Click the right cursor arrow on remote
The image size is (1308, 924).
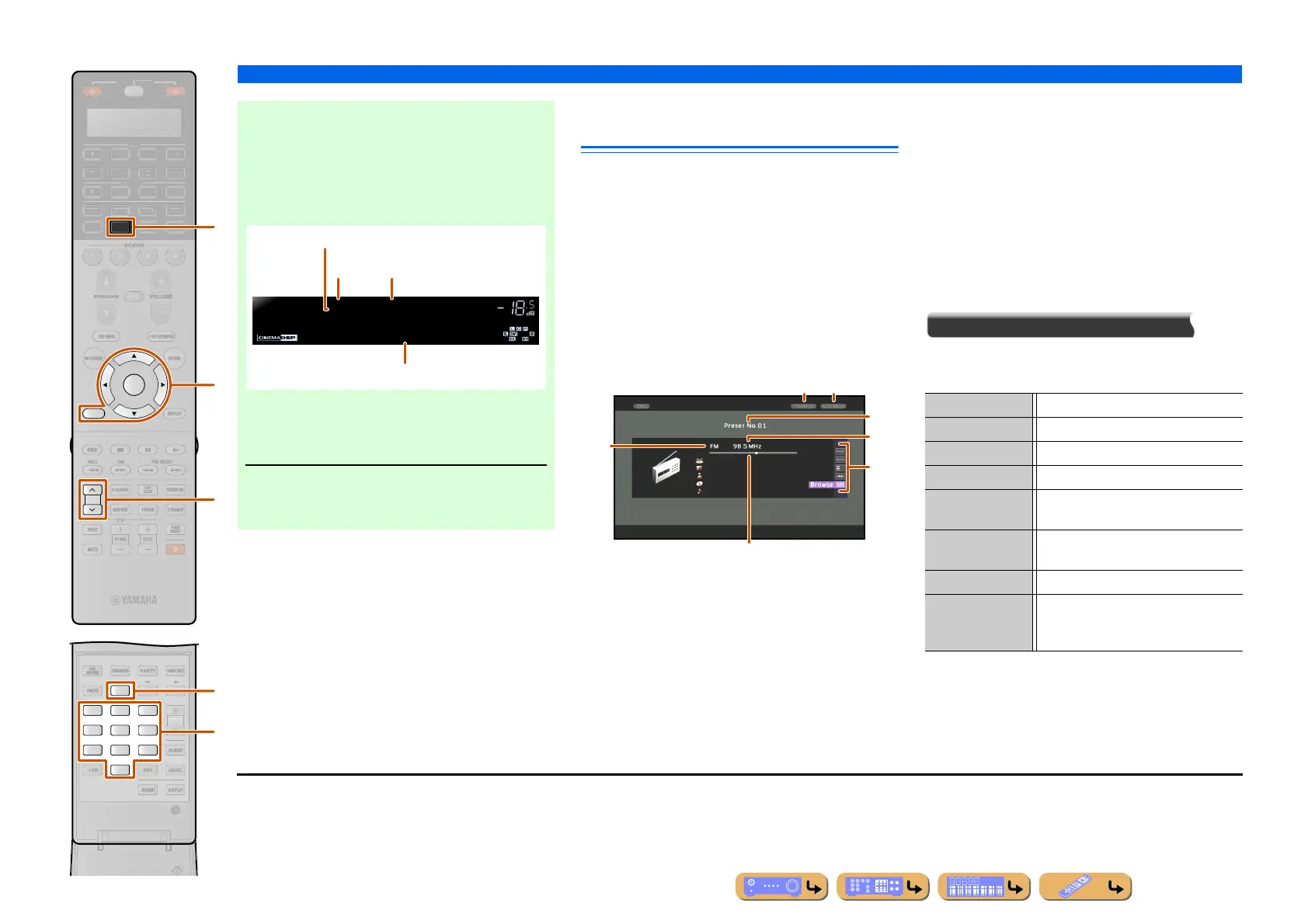click(162, 384)
